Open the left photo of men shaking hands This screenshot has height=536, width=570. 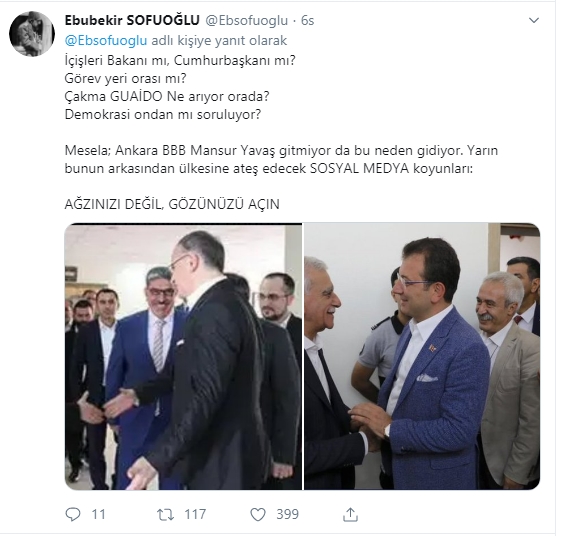click(183, 356)
